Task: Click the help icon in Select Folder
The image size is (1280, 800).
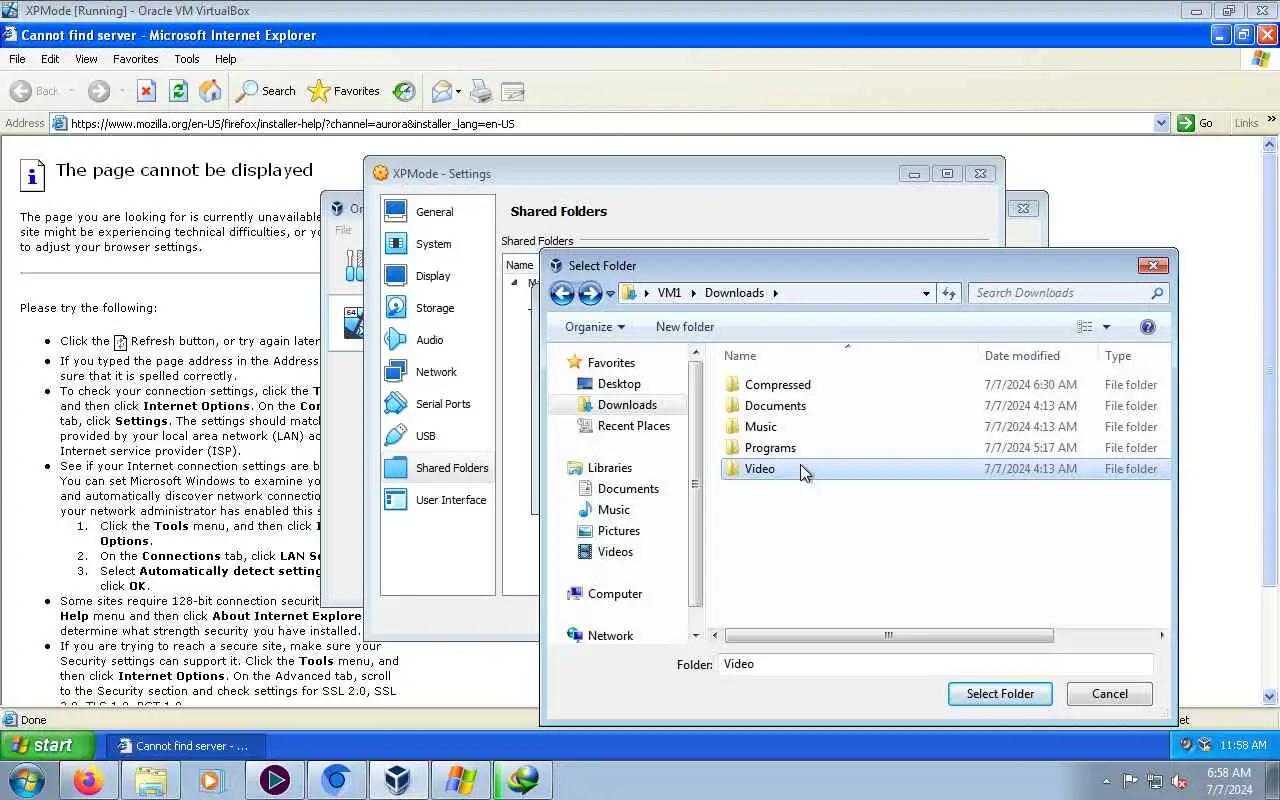Action: pos(1148,327)
